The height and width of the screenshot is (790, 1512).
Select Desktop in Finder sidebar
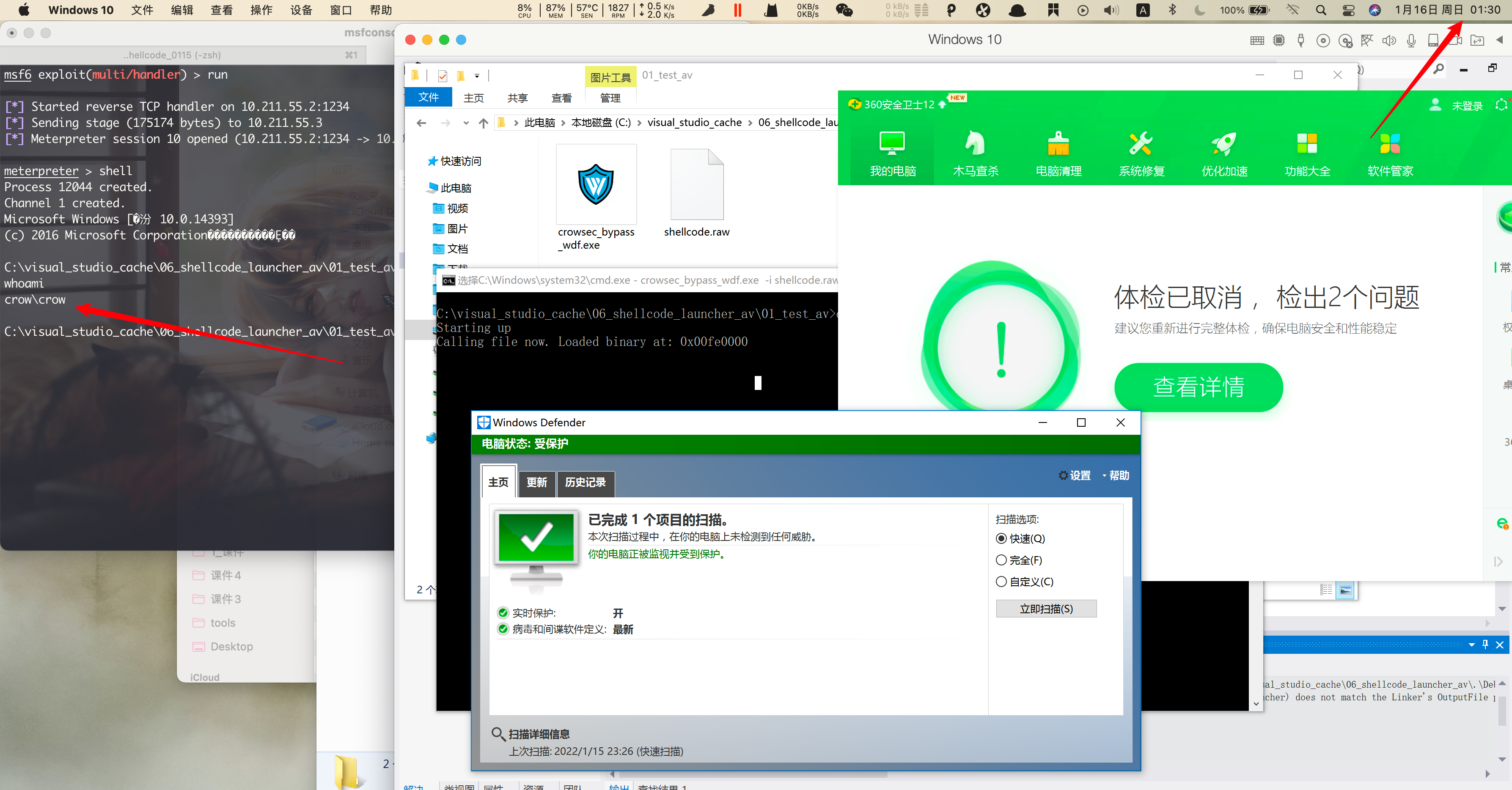click(223, 646)
